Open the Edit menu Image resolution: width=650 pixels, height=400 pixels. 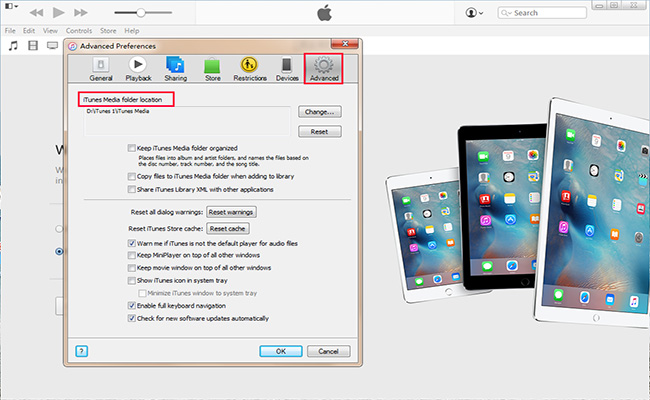click(x=29, y=31)
